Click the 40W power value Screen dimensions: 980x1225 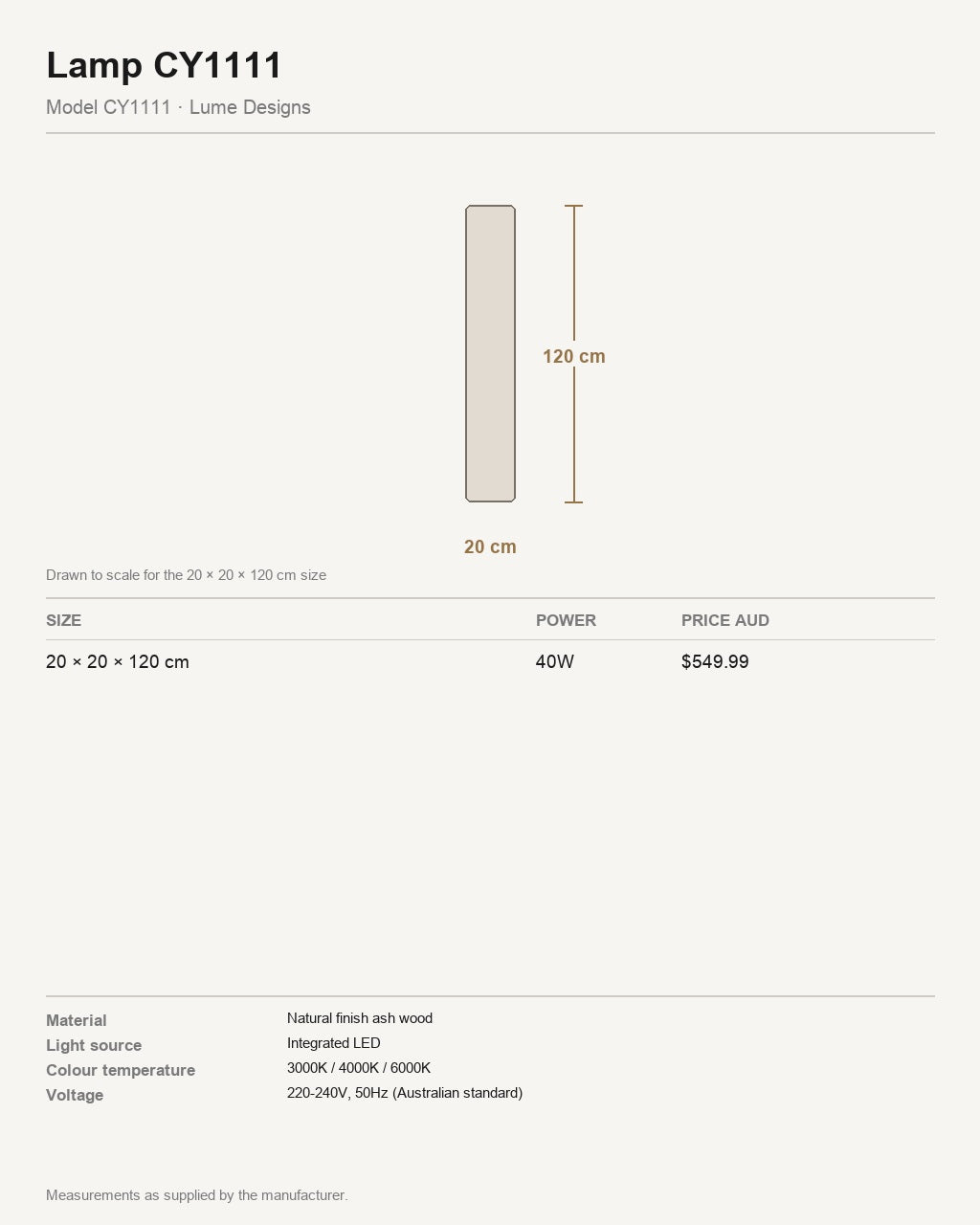click(555, 661)
